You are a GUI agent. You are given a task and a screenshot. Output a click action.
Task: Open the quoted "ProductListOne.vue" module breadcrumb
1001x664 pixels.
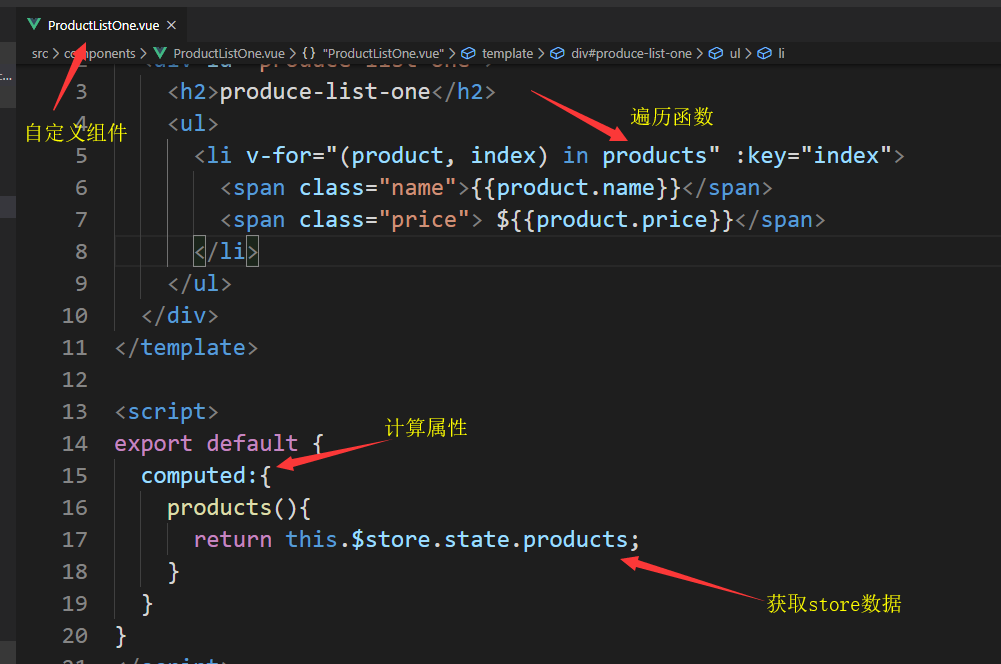pyautogui.click(x=384, y=53)
